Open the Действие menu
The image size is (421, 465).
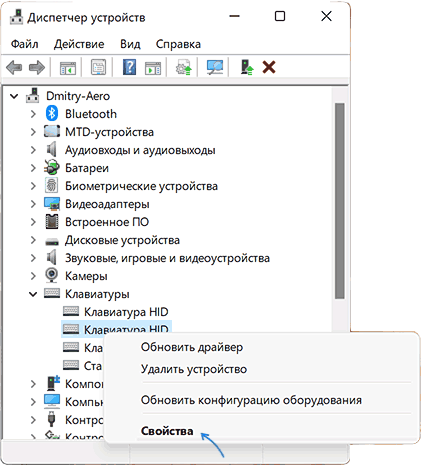click(x=79, y=44)
